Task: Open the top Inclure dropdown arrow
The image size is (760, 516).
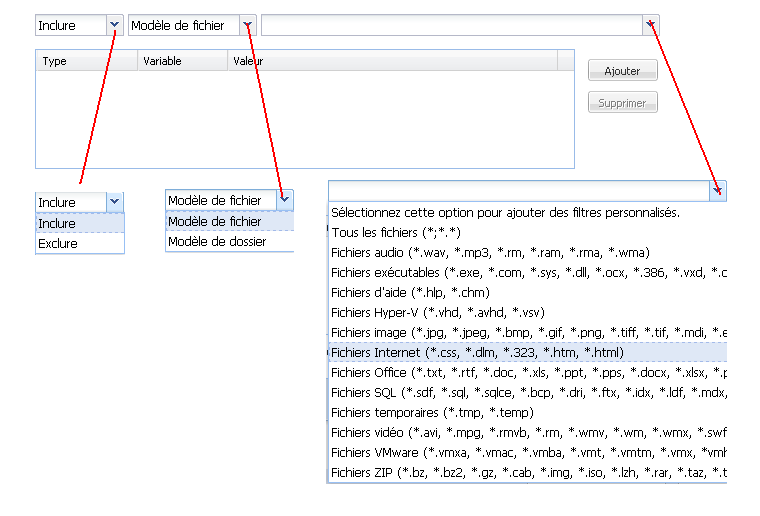Action: pyautogui.click(x=114, y=25)
